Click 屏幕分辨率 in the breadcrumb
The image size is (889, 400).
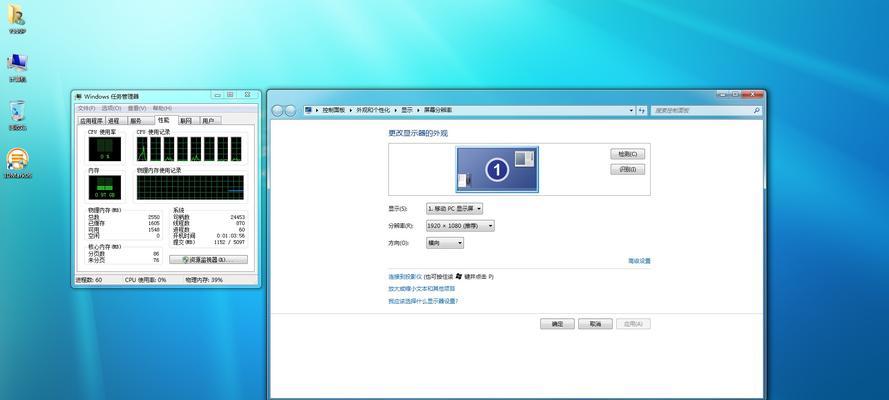[438, 110]
